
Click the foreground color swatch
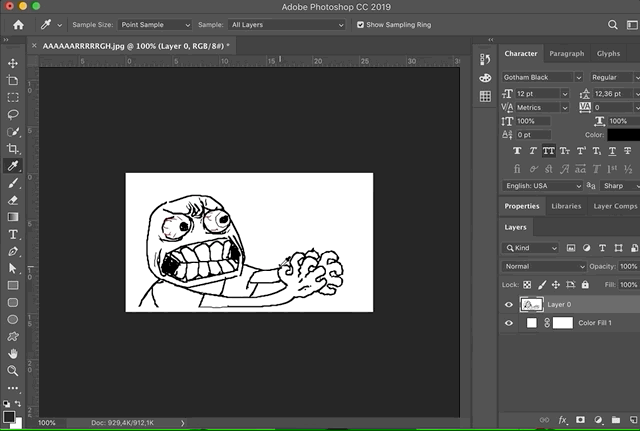(9, 417)
